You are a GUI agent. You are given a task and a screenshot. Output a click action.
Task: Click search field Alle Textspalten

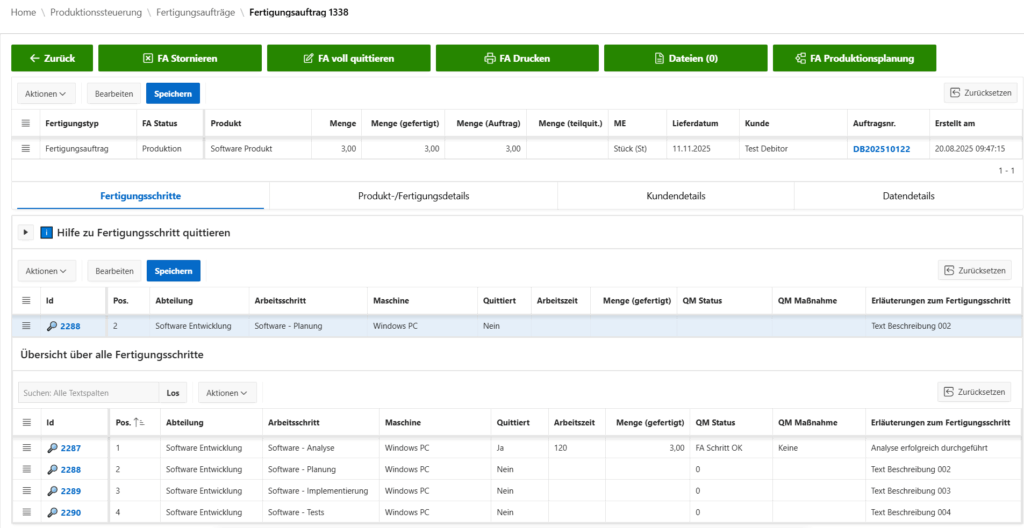(x=89, y=393)
